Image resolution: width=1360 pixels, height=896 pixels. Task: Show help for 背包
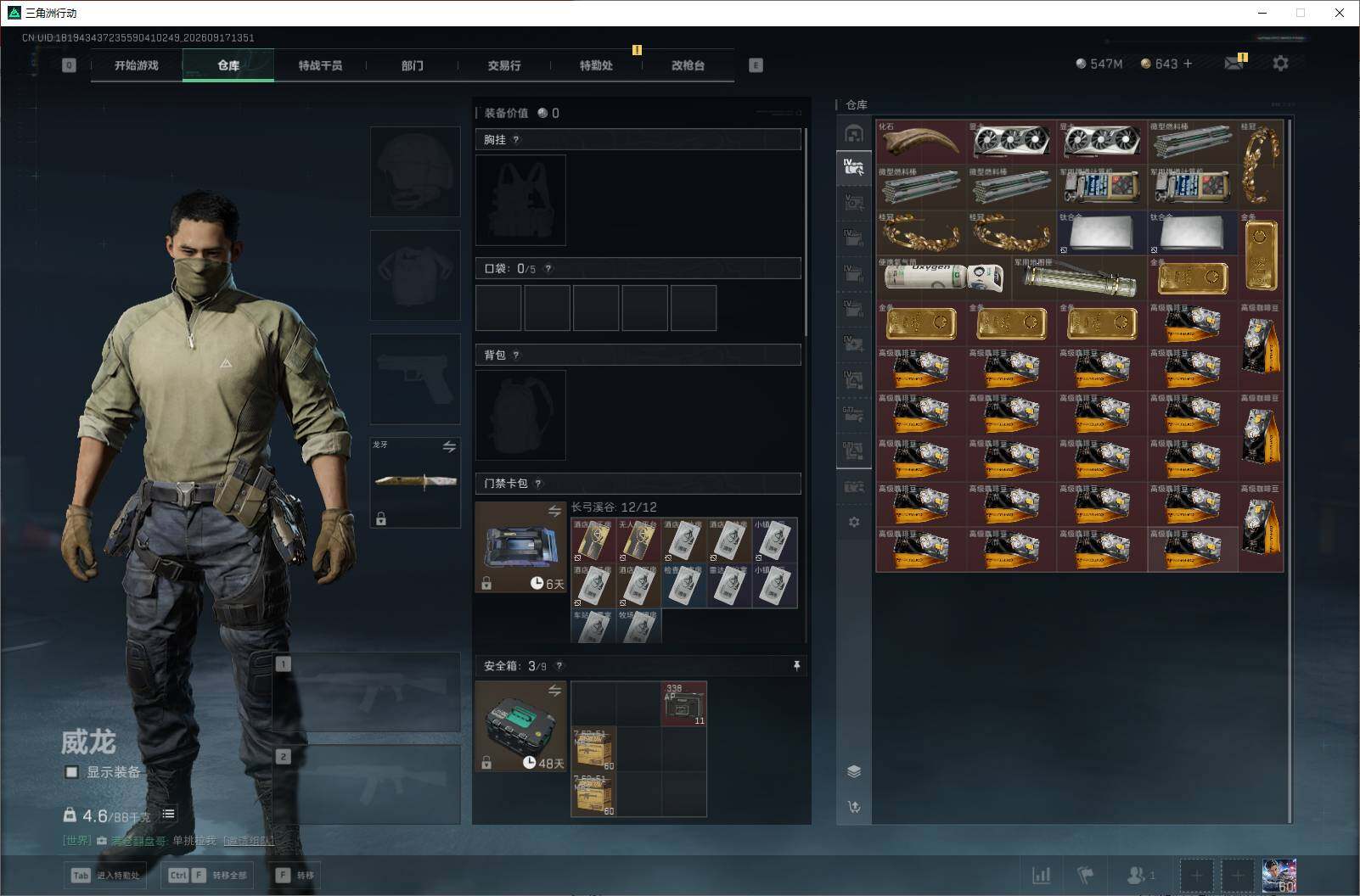tap(516, 356)
